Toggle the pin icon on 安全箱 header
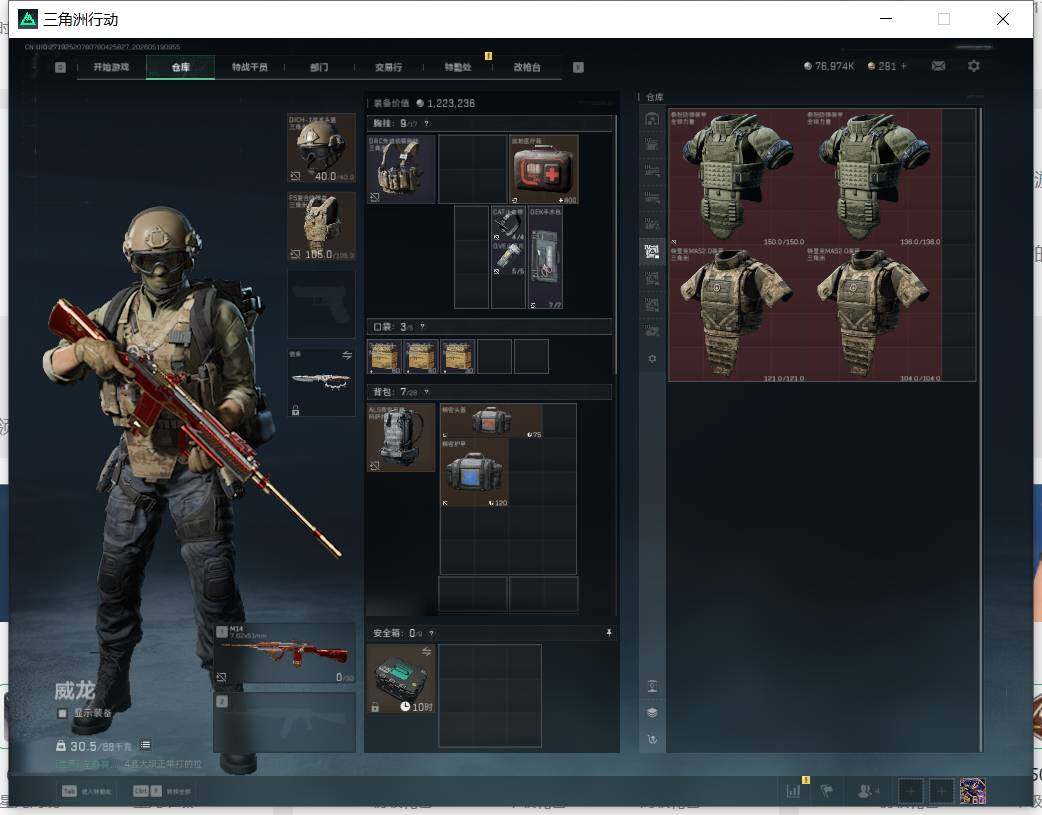The height and width of the screenshot is (815, 1042). point(609,633)
